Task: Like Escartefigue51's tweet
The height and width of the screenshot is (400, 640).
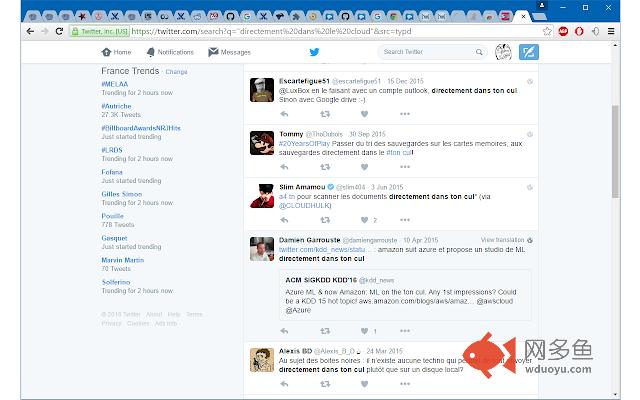Action: [x=364, y=114]
